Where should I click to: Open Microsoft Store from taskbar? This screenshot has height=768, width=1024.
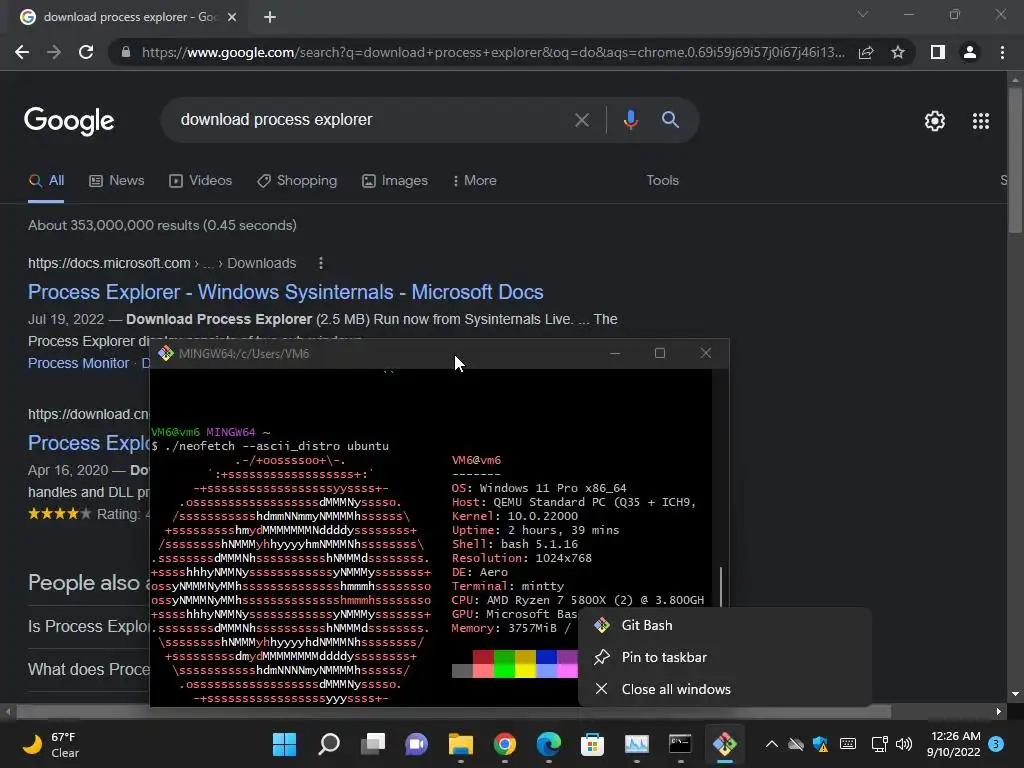pyautogui.click(x=592, y=744)
